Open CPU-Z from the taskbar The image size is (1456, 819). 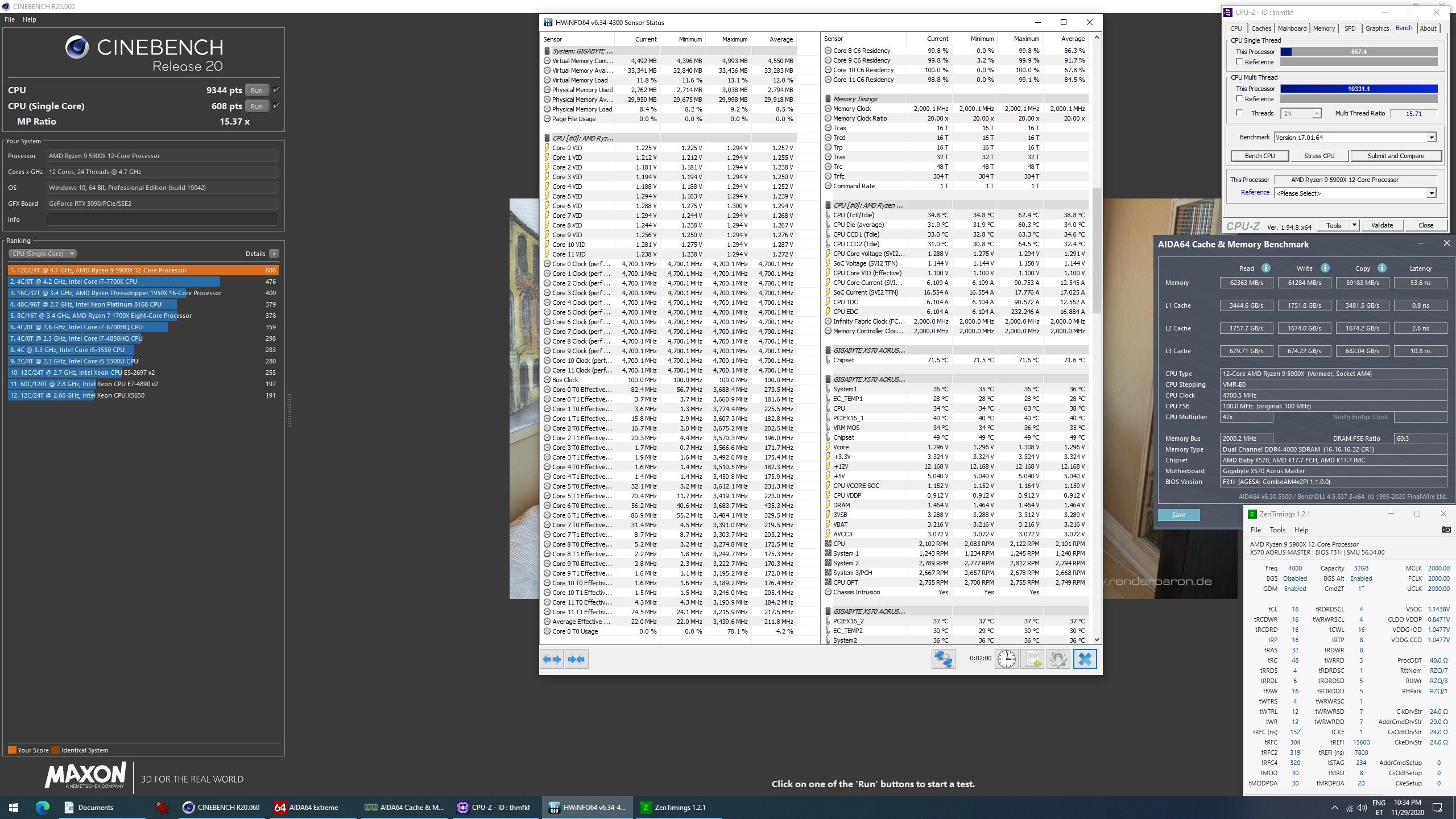click(x=494, y=807)
